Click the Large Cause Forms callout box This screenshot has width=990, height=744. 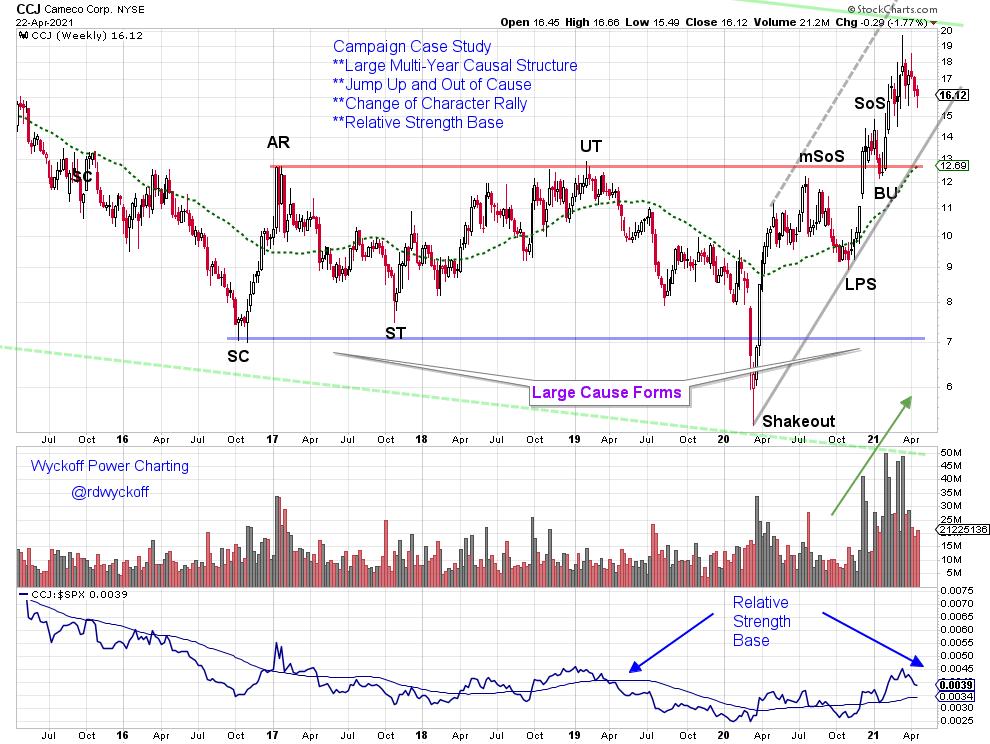[x=607, y=393]
